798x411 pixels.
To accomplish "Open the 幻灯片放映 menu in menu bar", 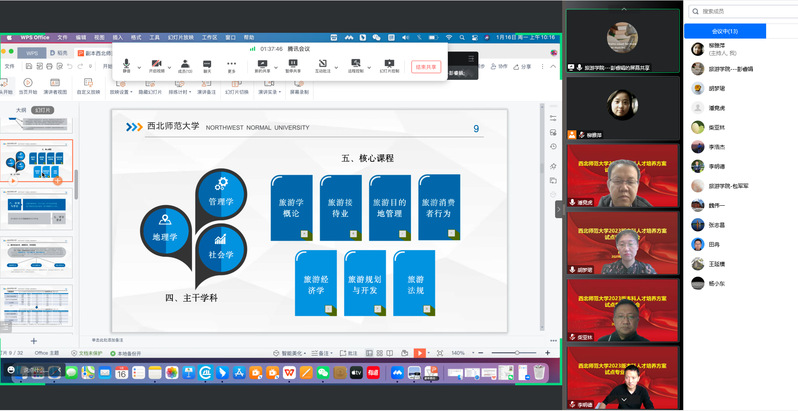I will click(181, 37).
